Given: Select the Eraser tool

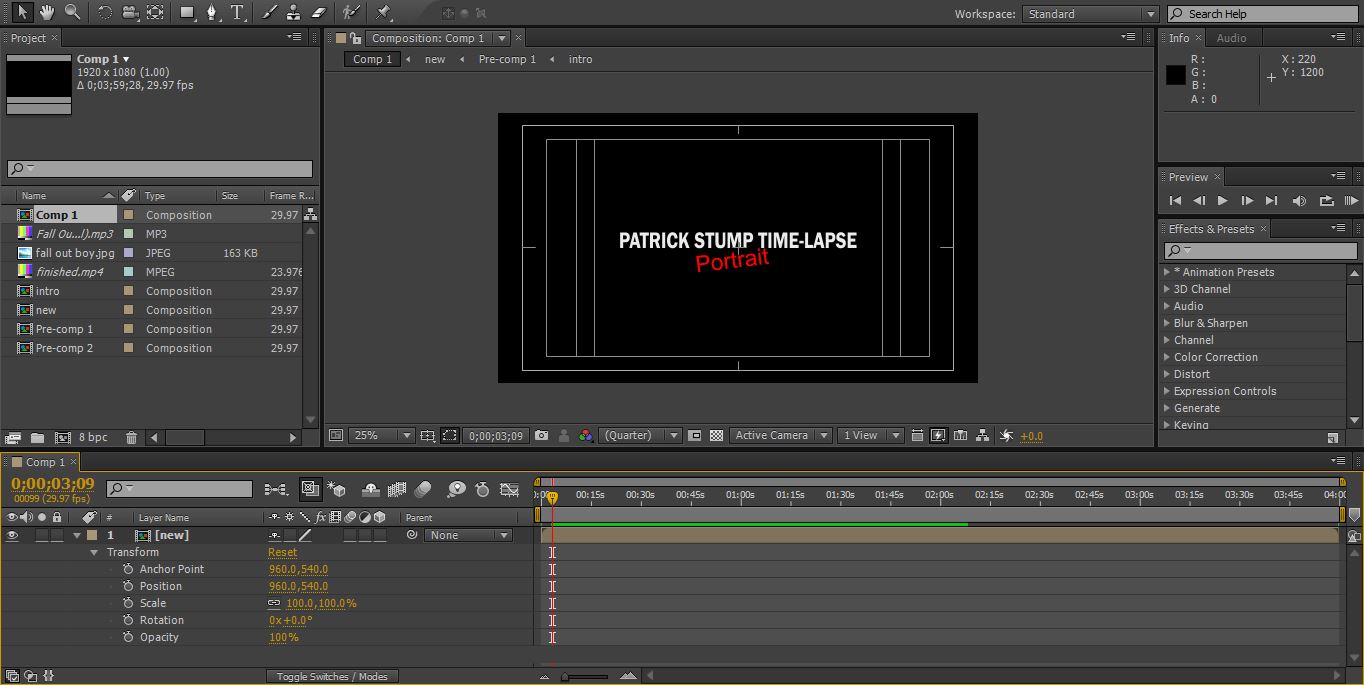Looking at the screenshot, I should tap(318, 12).
